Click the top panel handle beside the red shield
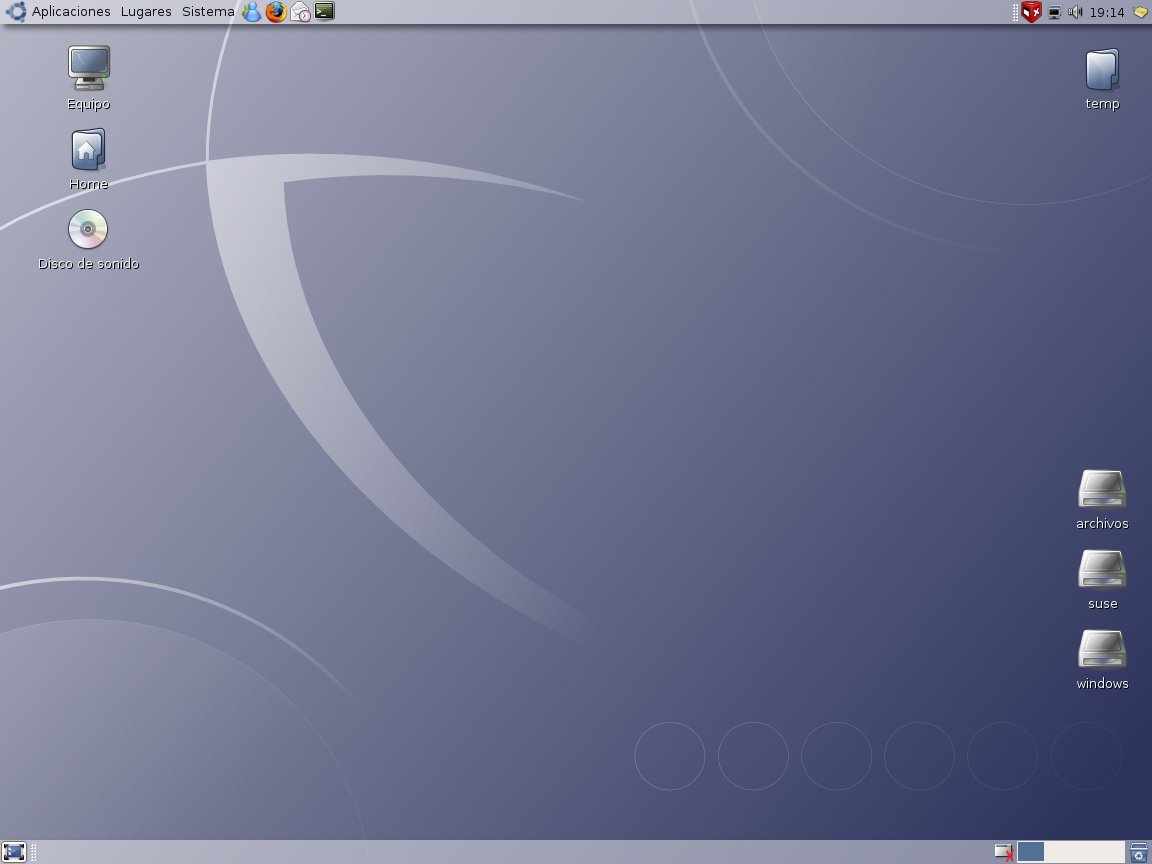 [1015, 12]
